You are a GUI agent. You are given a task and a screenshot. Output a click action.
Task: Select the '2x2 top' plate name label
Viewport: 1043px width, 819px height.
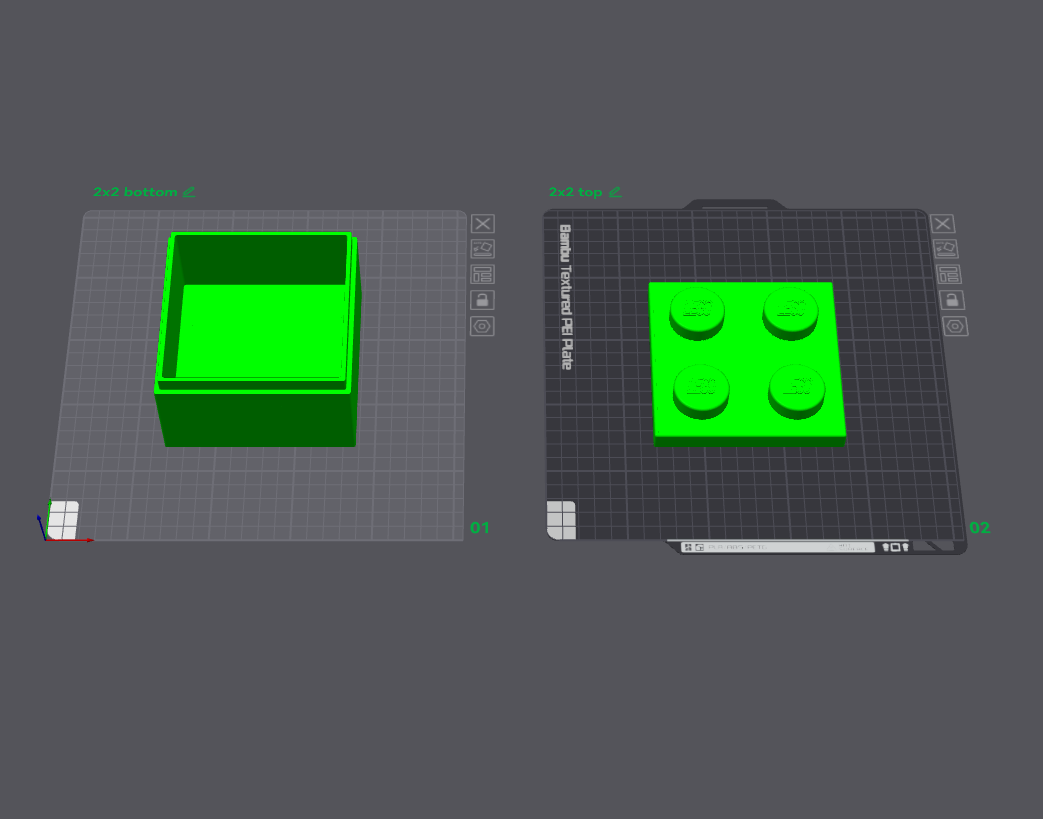pos(575,192)
